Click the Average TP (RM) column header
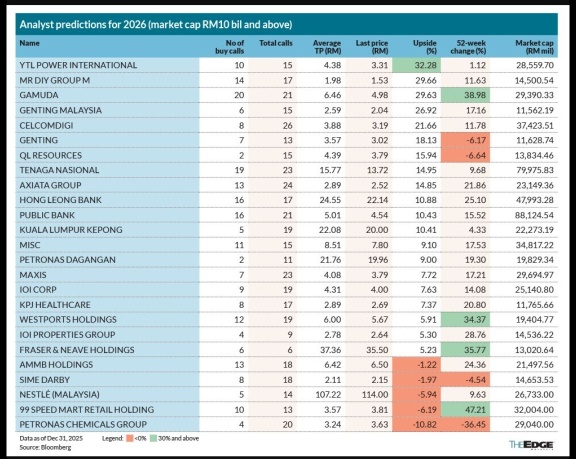 pos(327,47)
